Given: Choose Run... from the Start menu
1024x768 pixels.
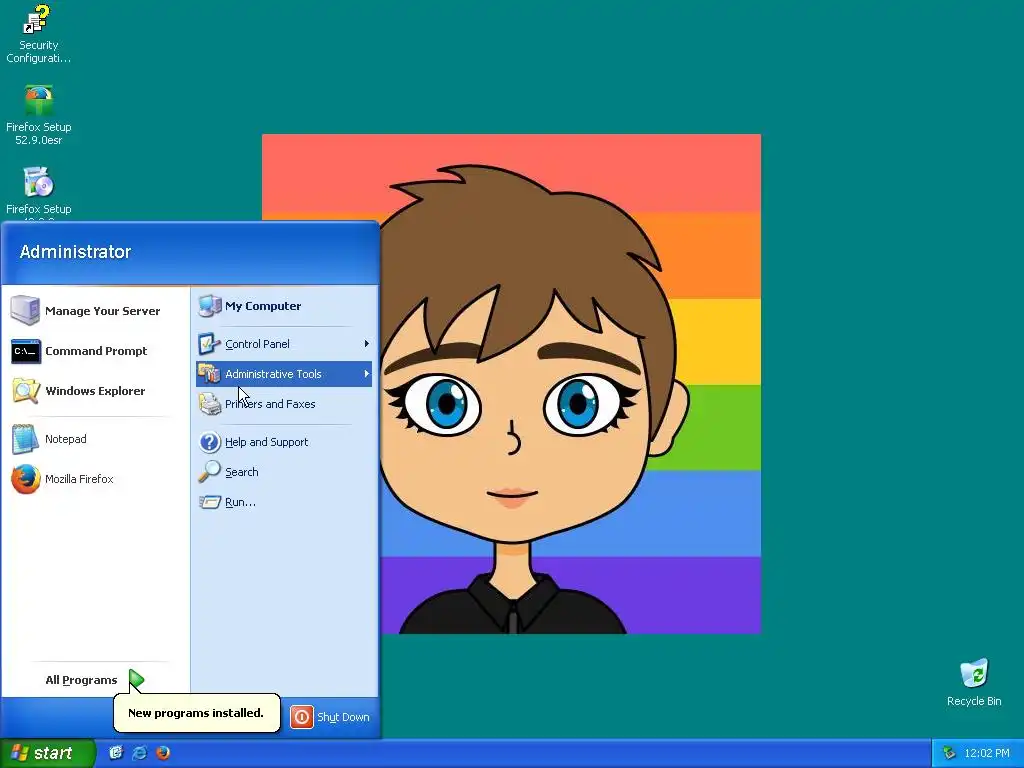Looking at the screenshot, I should pos(284,502).
